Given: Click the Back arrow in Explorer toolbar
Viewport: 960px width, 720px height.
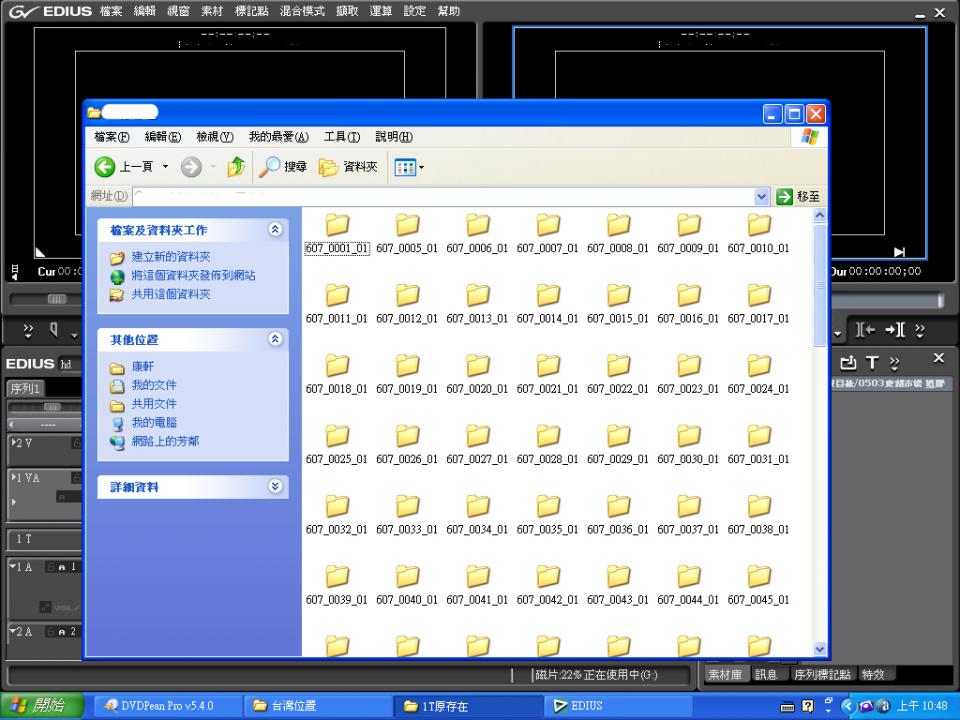Looking at the screenshot, I should coord(105,167).
